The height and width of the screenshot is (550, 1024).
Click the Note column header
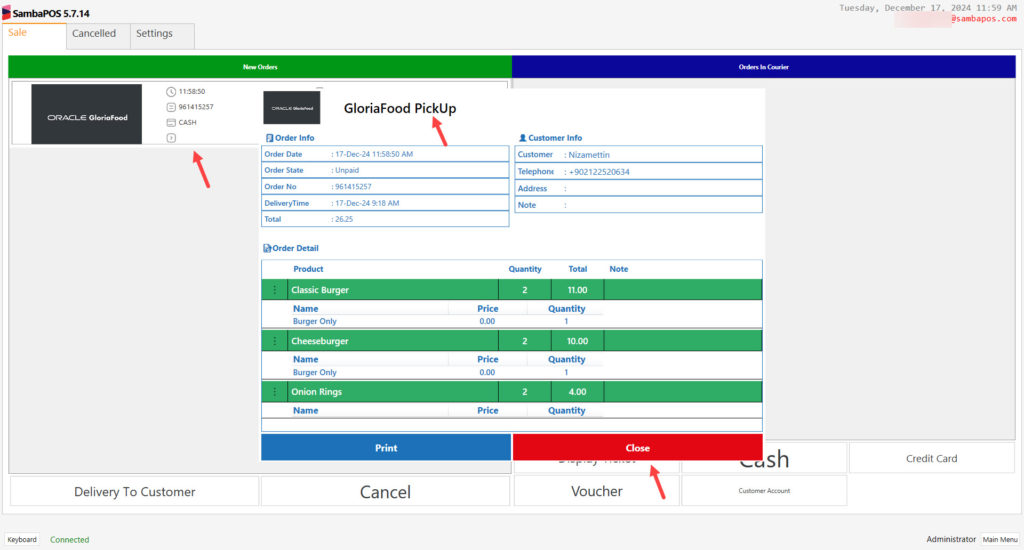pos(618,268)
